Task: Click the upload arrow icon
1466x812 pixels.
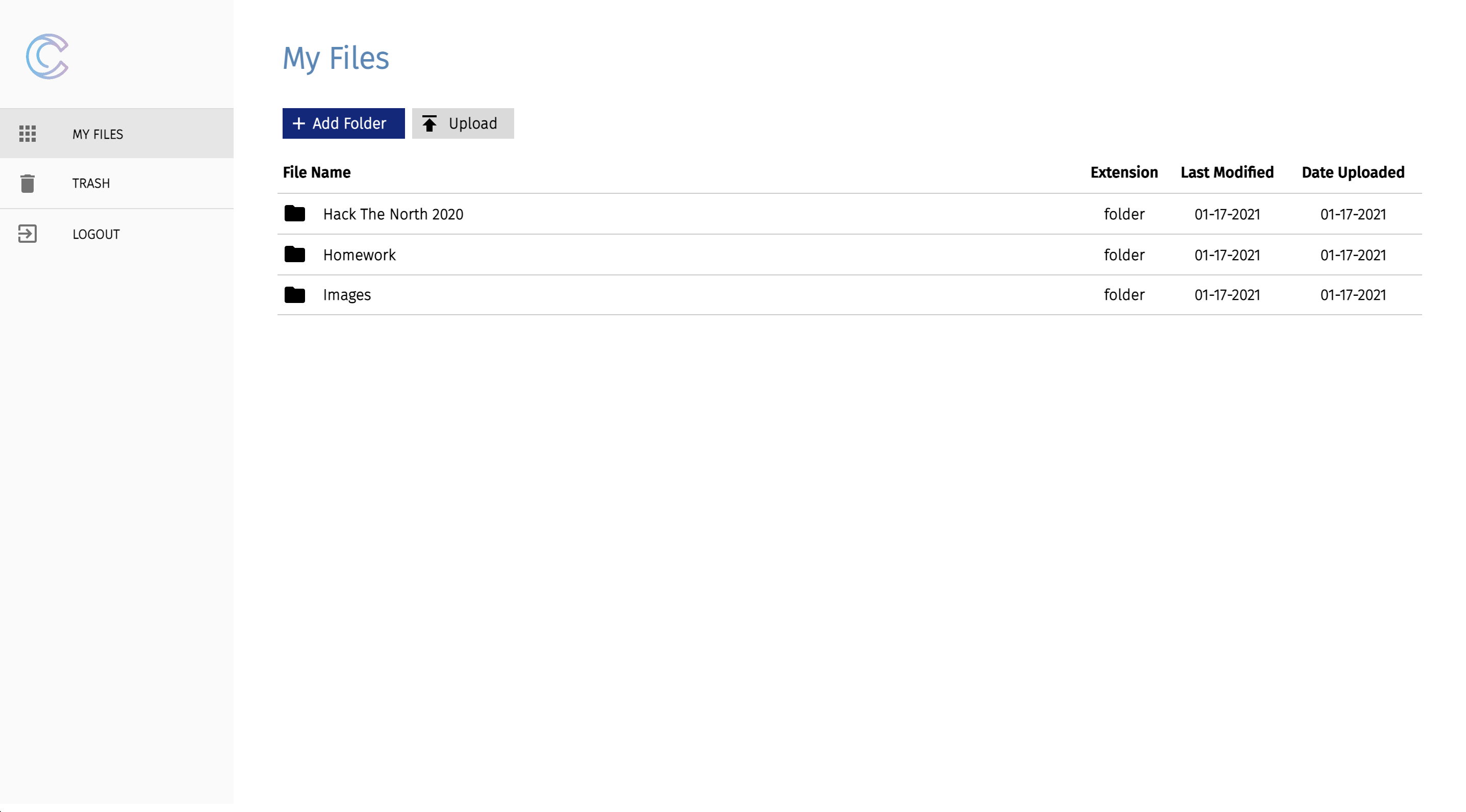Action: 429,123
